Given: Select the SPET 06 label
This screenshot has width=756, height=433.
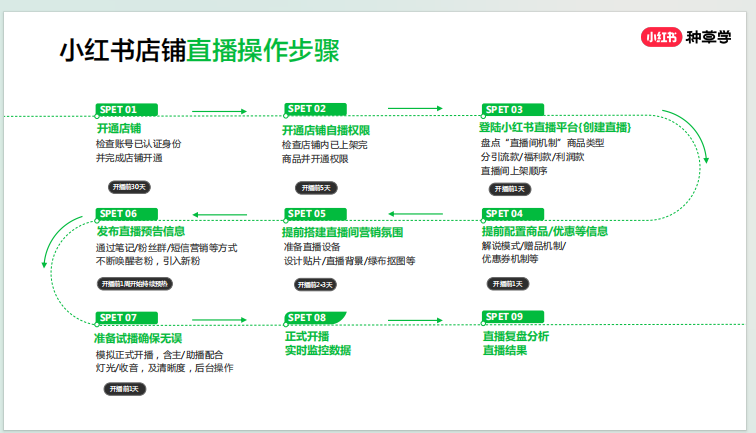Looking at the screenshot, I should coord(127,214).
